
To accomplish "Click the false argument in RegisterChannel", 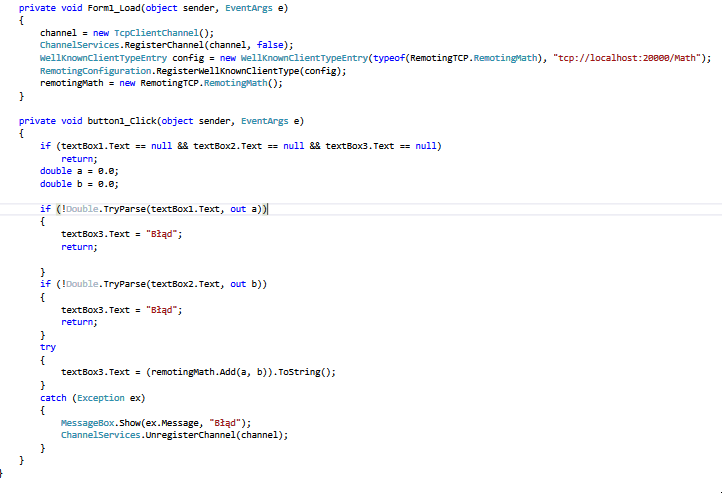I will (270, 45).
